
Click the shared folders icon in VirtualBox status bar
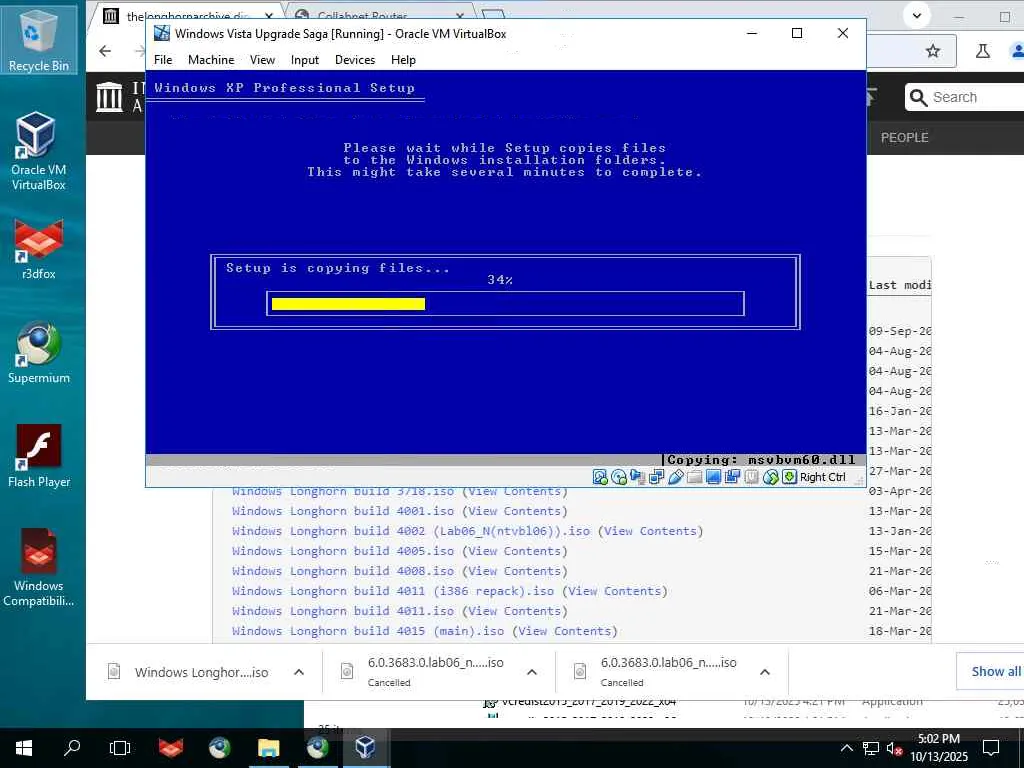[x=695, y=477]
